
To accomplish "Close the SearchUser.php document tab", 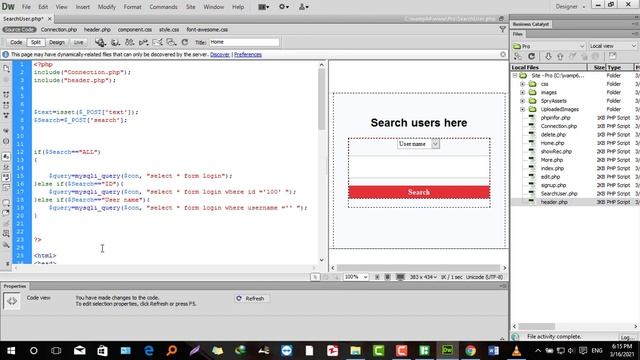I will [49, 19].
